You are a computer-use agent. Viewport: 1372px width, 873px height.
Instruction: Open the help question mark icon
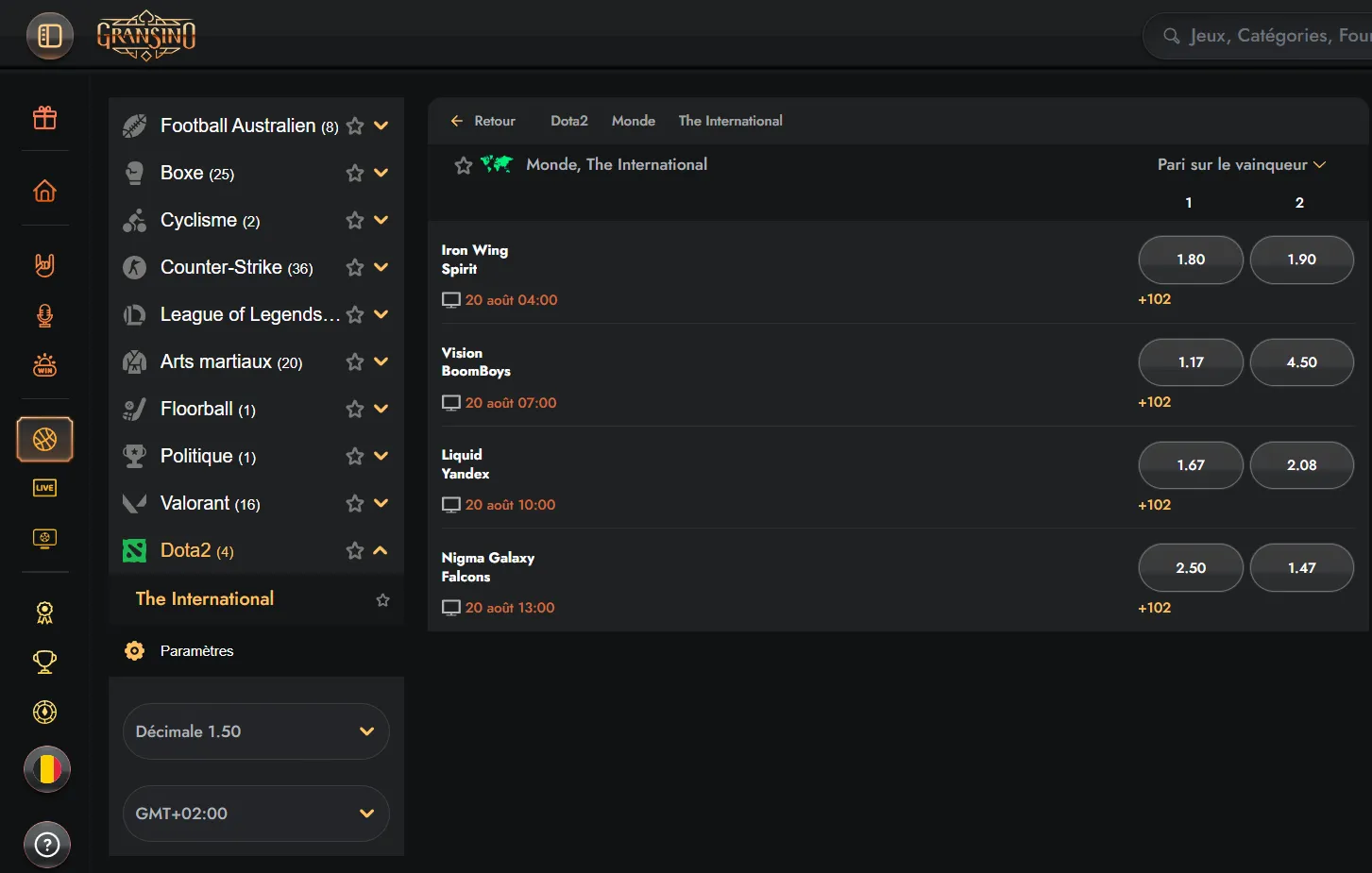coord(47,845)
